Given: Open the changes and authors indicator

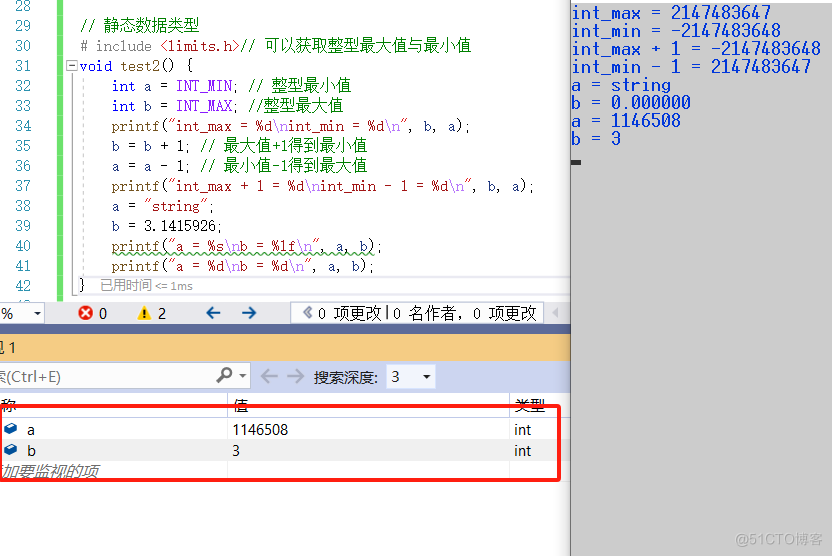Looking at the screenshot, I should 418,313.
